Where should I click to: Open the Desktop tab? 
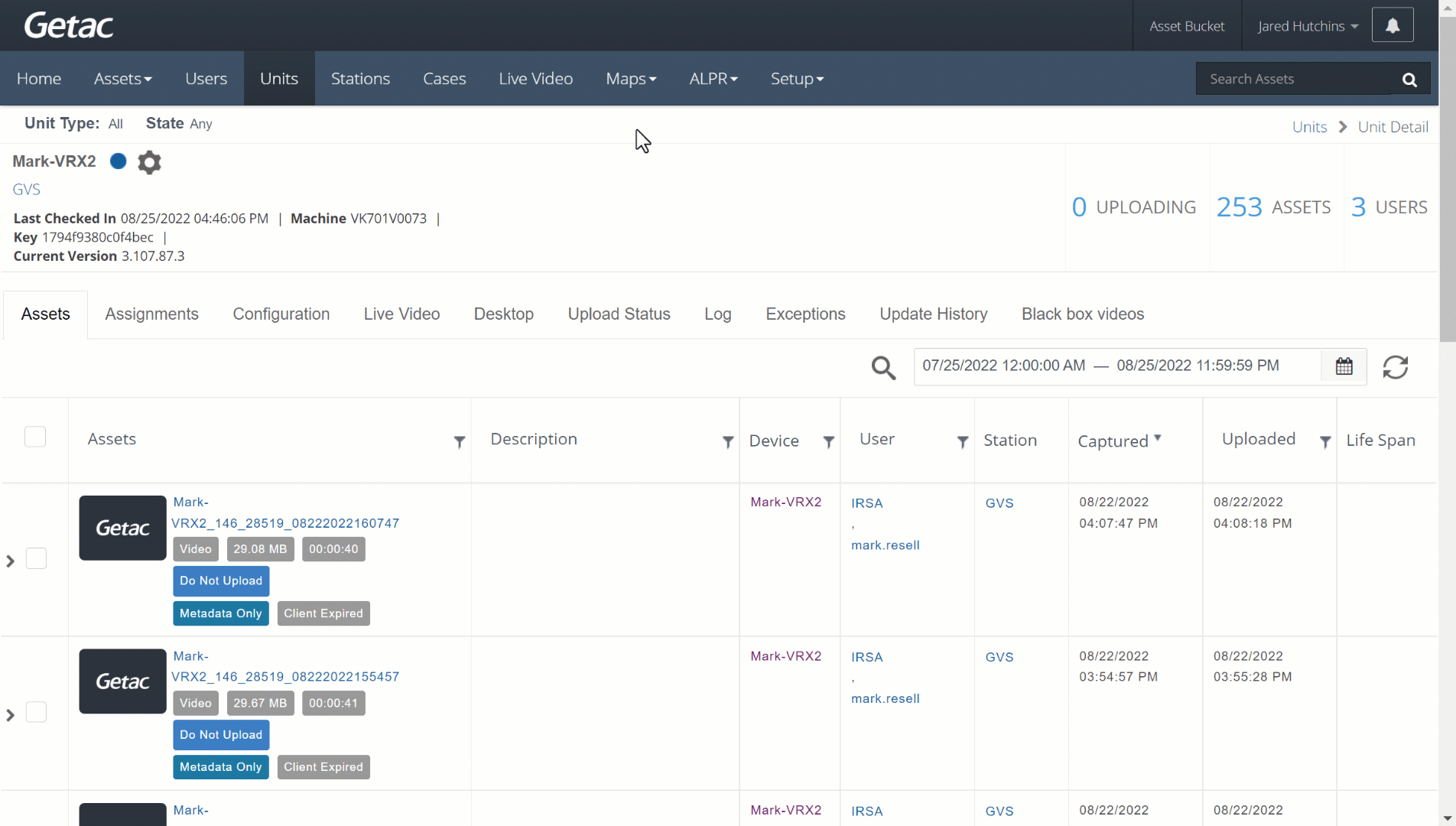[503, 314]
